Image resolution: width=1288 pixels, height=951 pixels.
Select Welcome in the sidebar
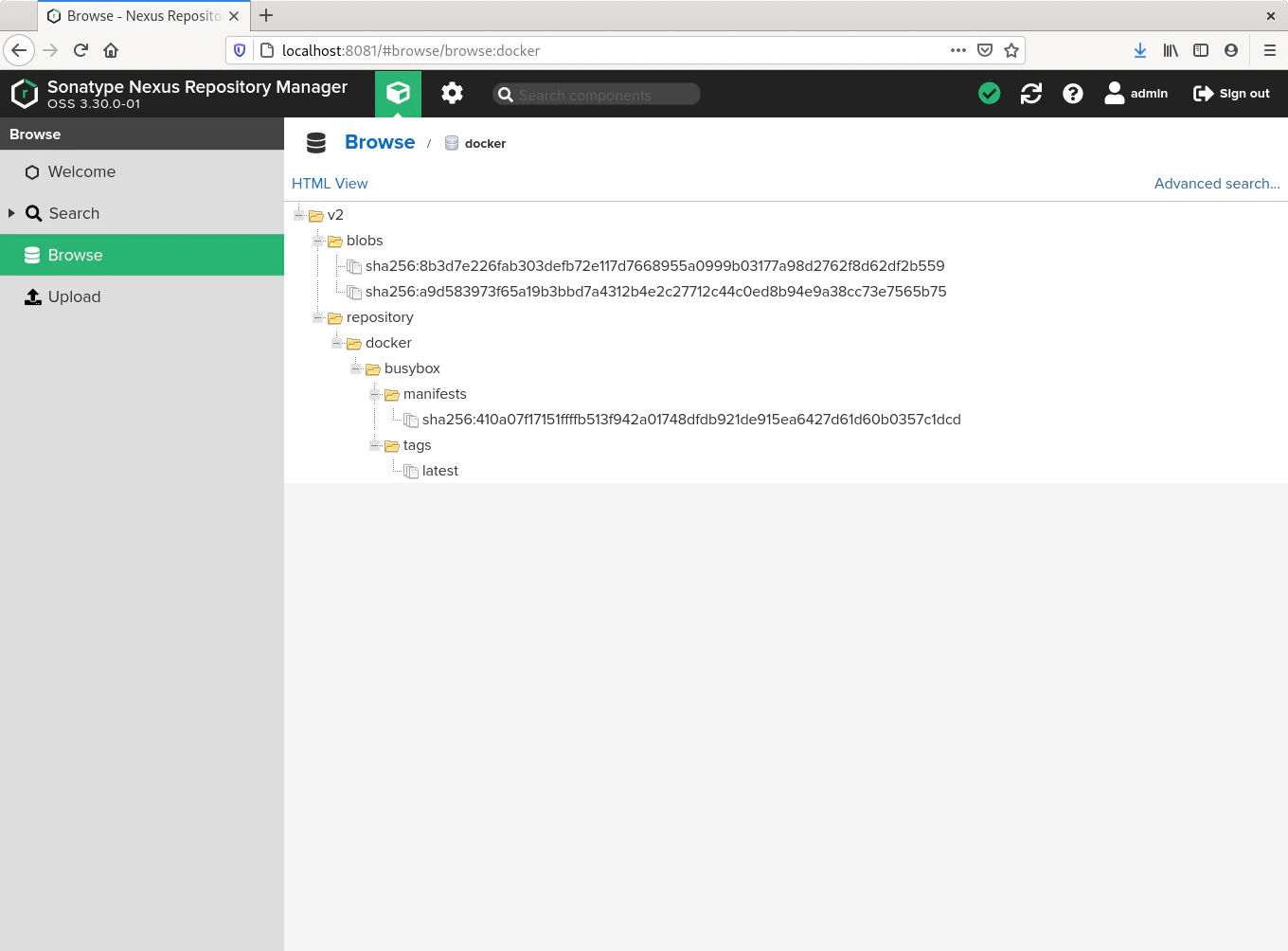[81, 171]
